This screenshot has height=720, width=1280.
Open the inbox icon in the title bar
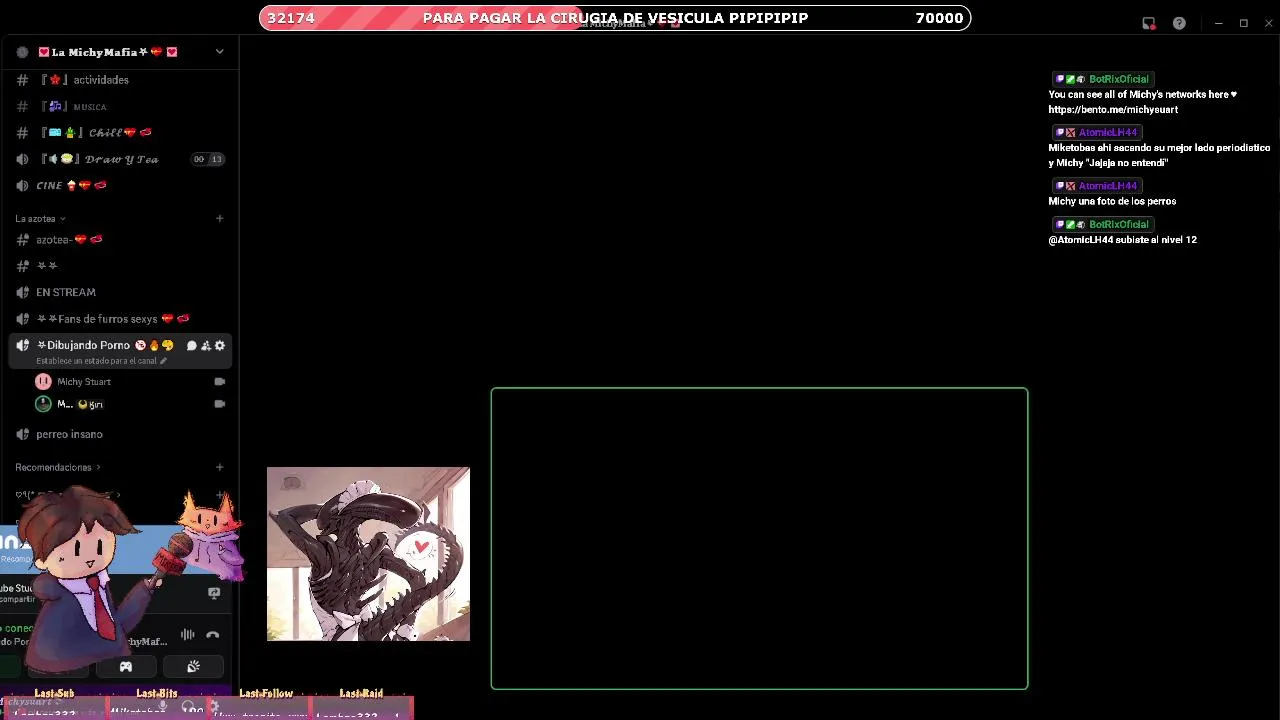click(x=1149, y=23)
